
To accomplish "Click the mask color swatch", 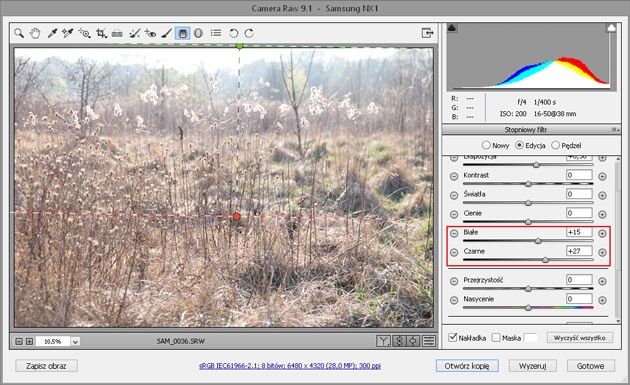I will point(530,338).
